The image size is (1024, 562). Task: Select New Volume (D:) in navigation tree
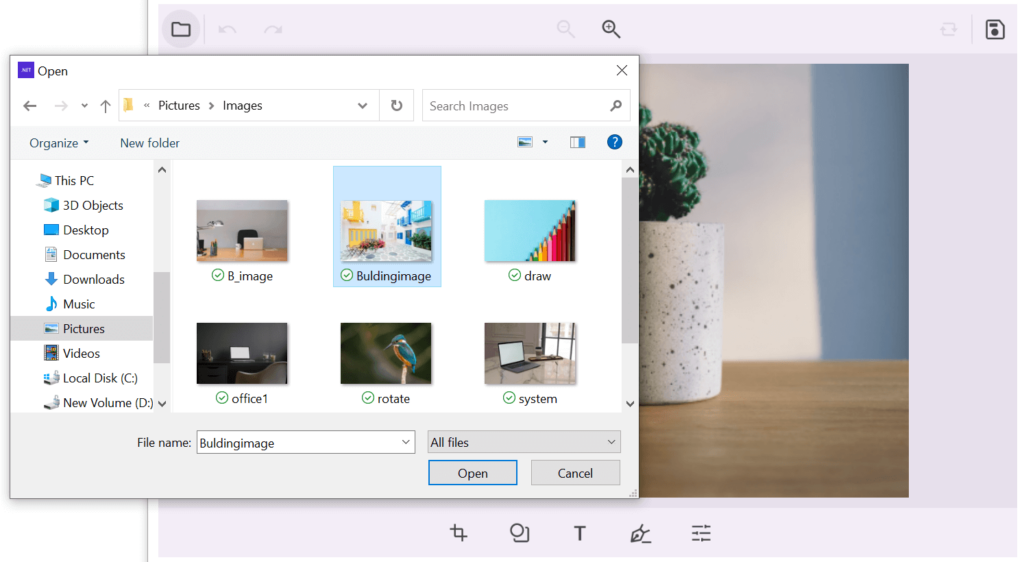click(98, 403)
